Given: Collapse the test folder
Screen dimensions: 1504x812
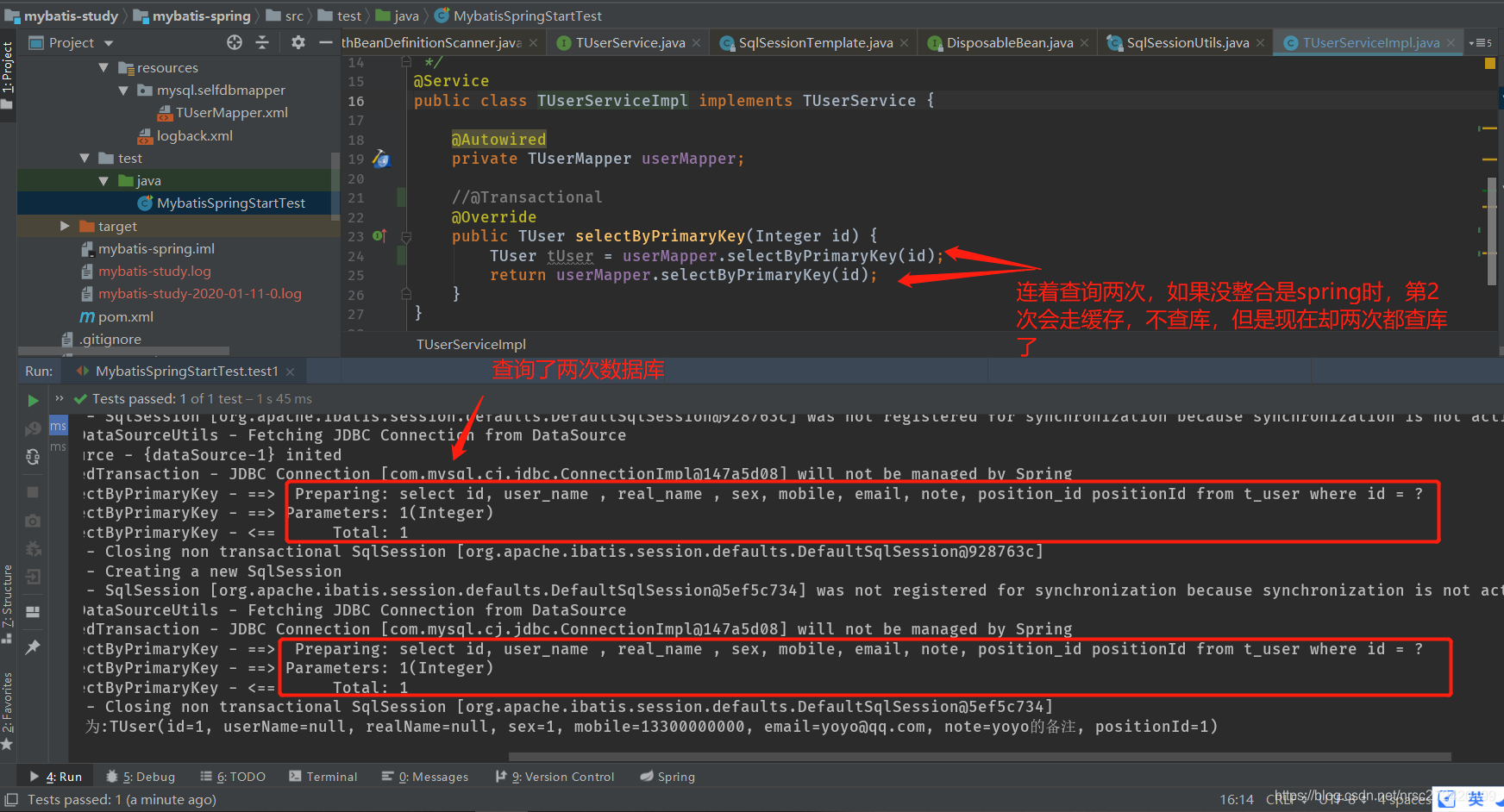Looking at the screenshot, I should click(x=85, y=158).
